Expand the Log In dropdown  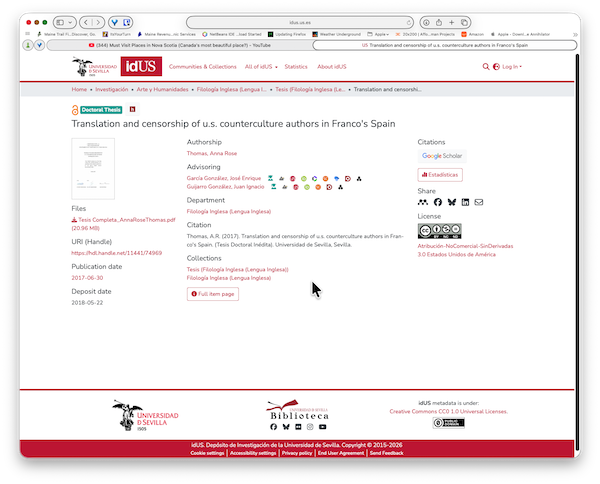(x=512, y=67)
